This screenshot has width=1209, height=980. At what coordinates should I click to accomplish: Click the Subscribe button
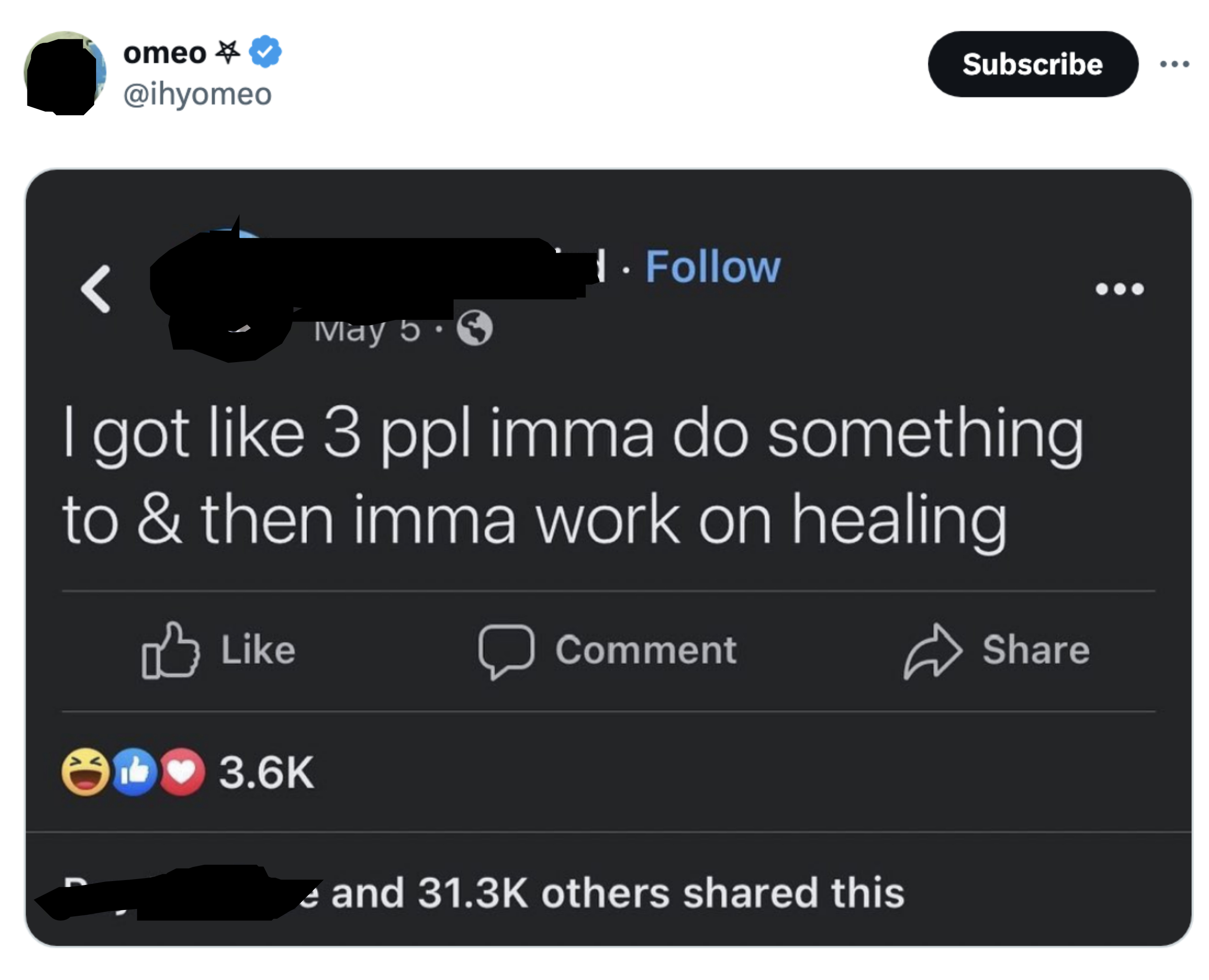pos(1031,64)
